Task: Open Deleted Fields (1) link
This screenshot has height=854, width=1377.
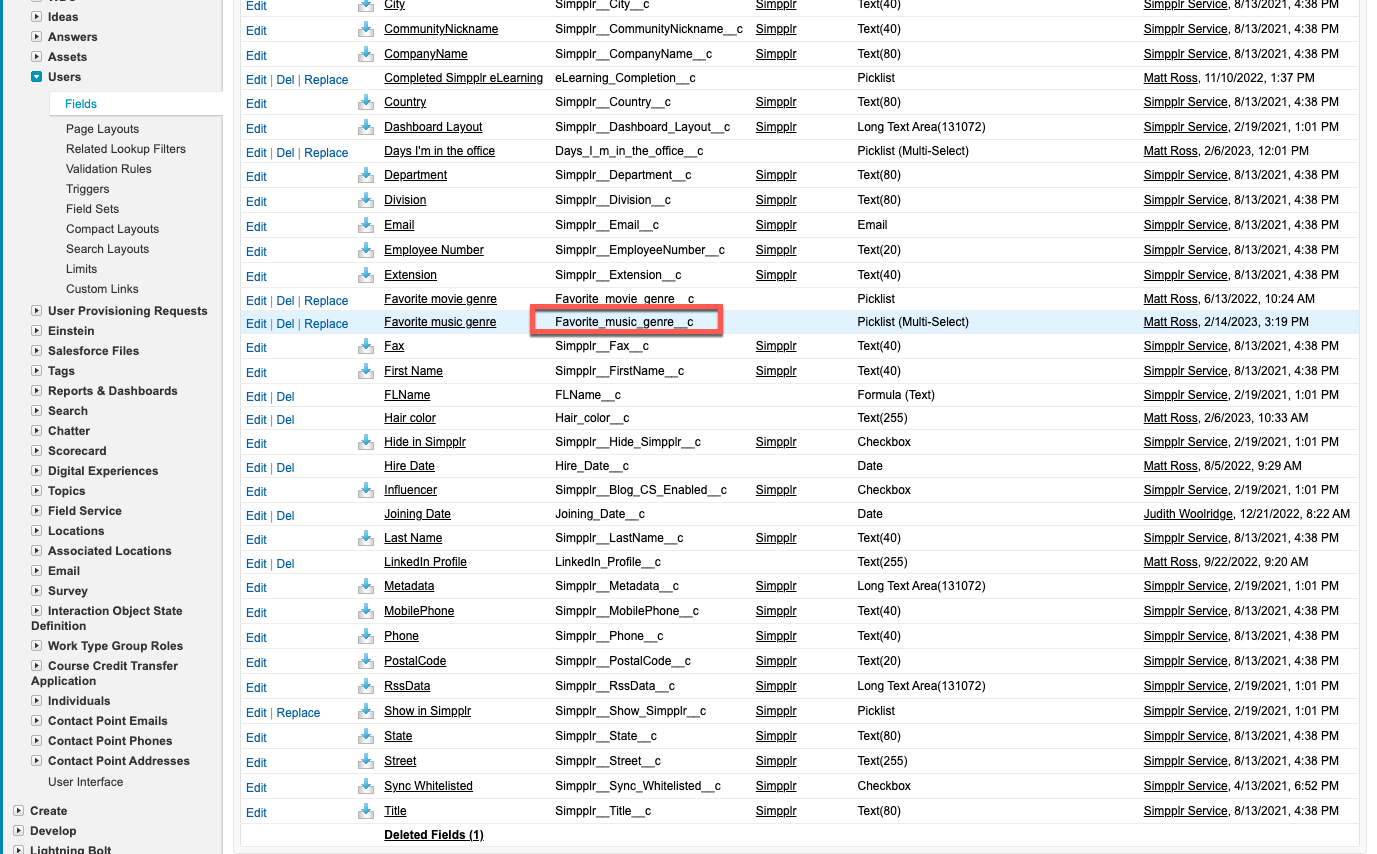Action: pos(434,835)
